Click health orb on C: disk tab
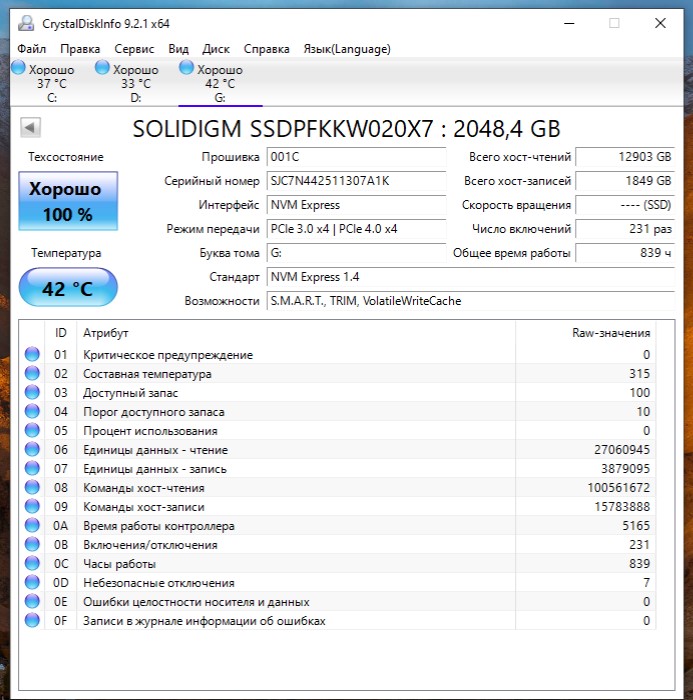693x700 pixels. (x=18, y=67)
